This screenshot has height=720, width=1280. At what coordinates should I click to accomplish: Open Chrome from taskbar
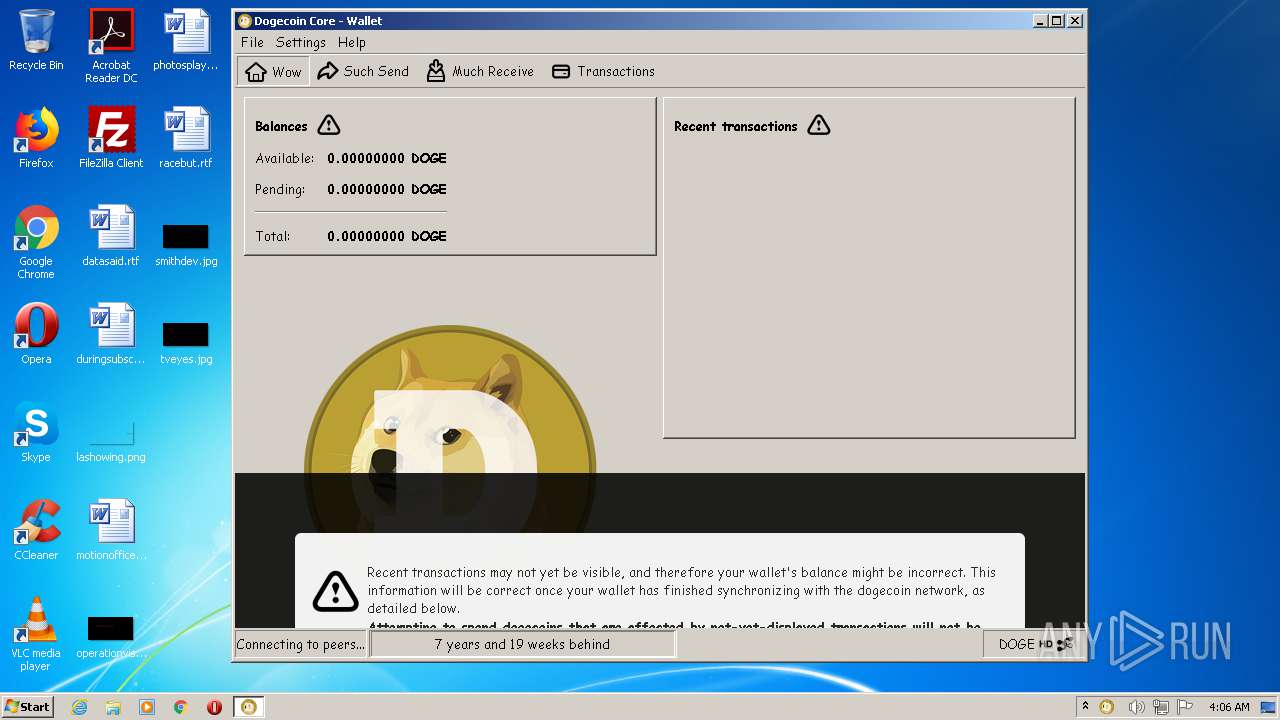[181, 707]
